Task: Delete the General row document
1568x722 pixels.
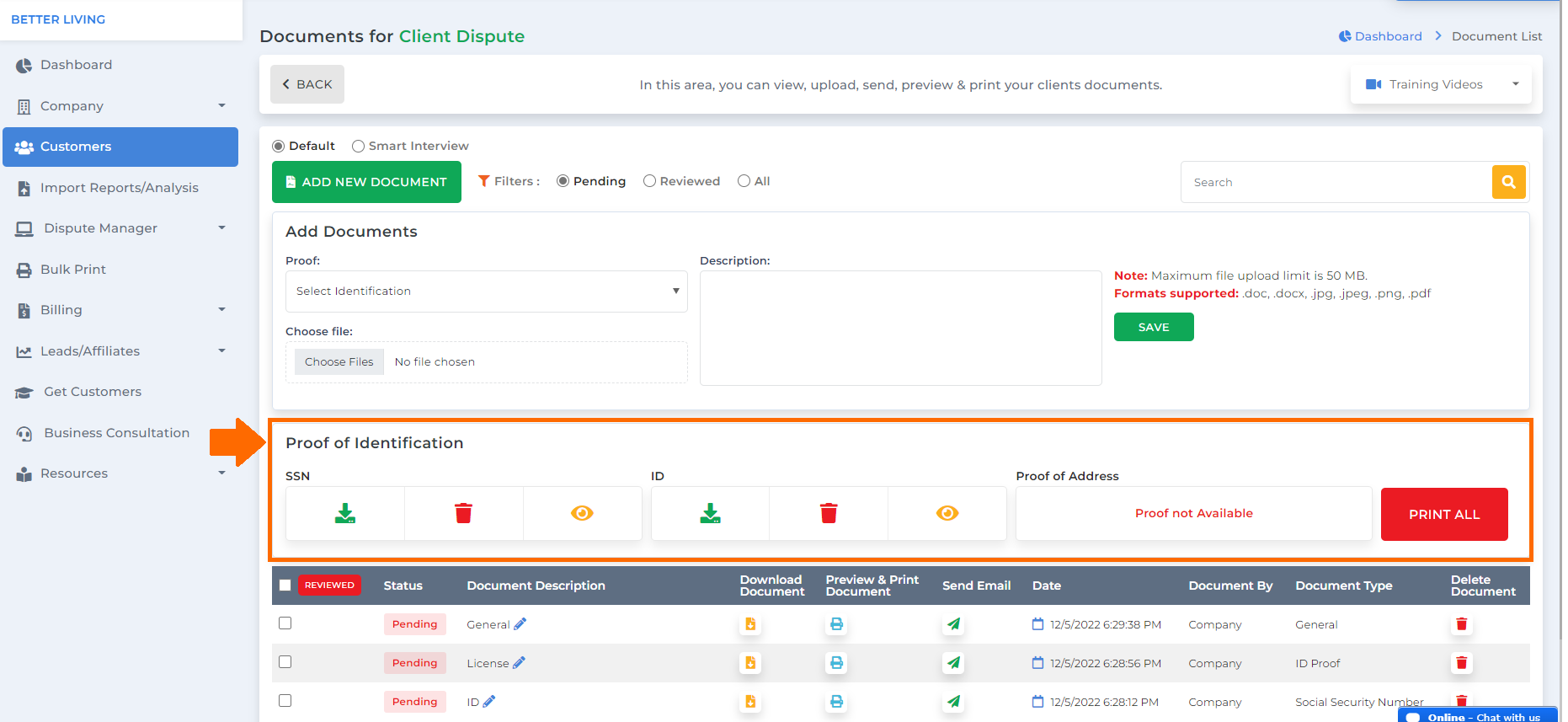Action: [x=1462, y=624]
